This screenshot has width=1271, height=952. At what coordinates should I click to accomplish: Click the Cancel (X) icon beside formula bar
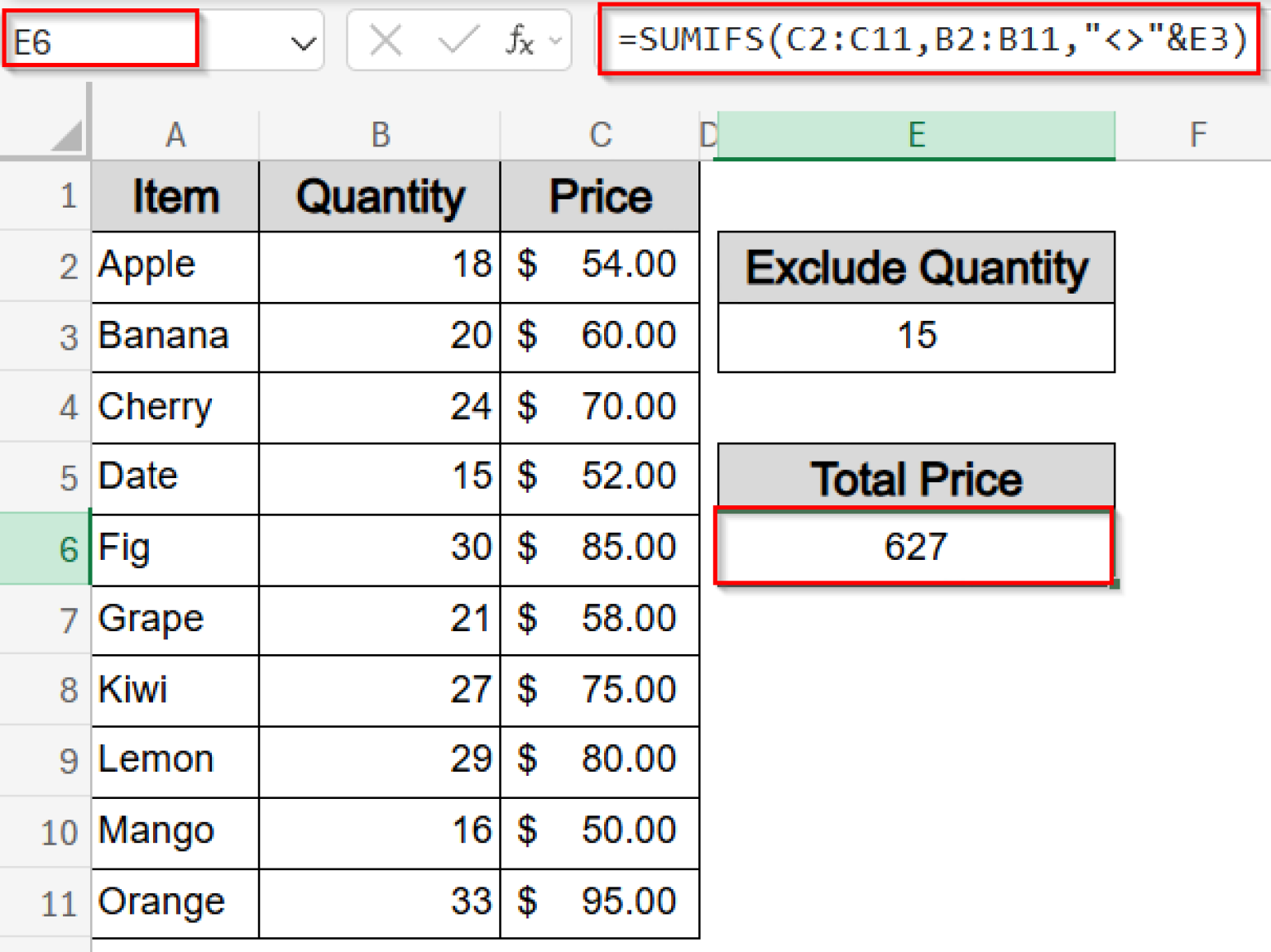pos(385,40)
